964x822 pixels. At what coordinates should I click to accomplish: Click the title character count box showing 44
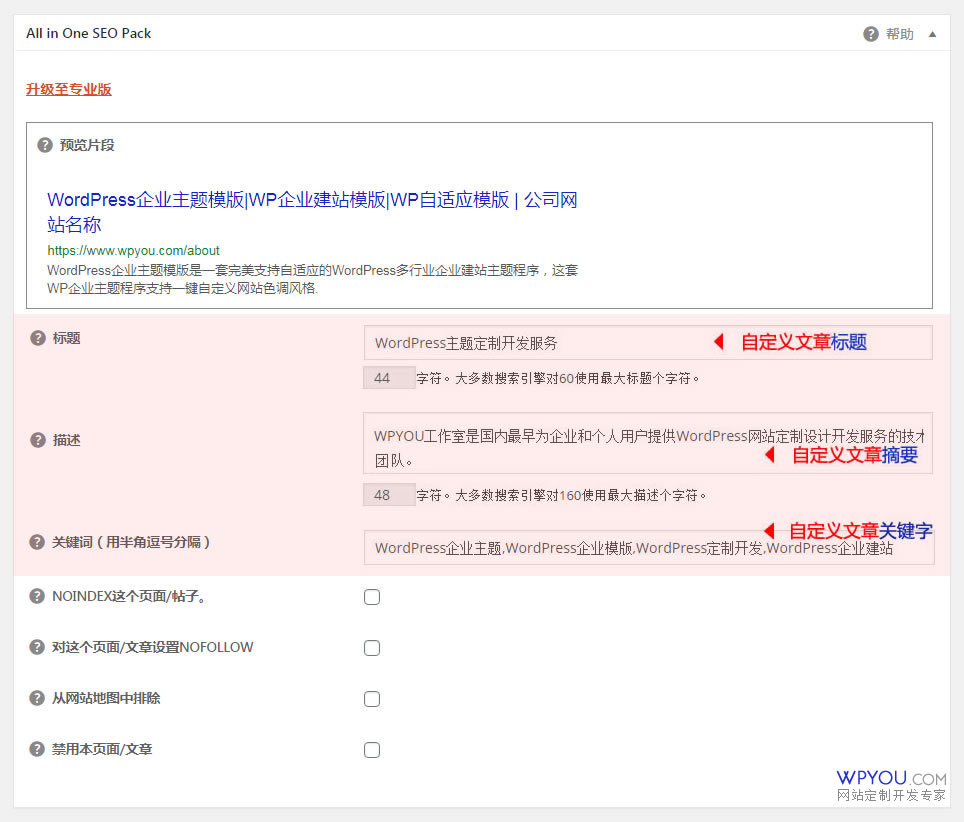click(x=389, y=377)
